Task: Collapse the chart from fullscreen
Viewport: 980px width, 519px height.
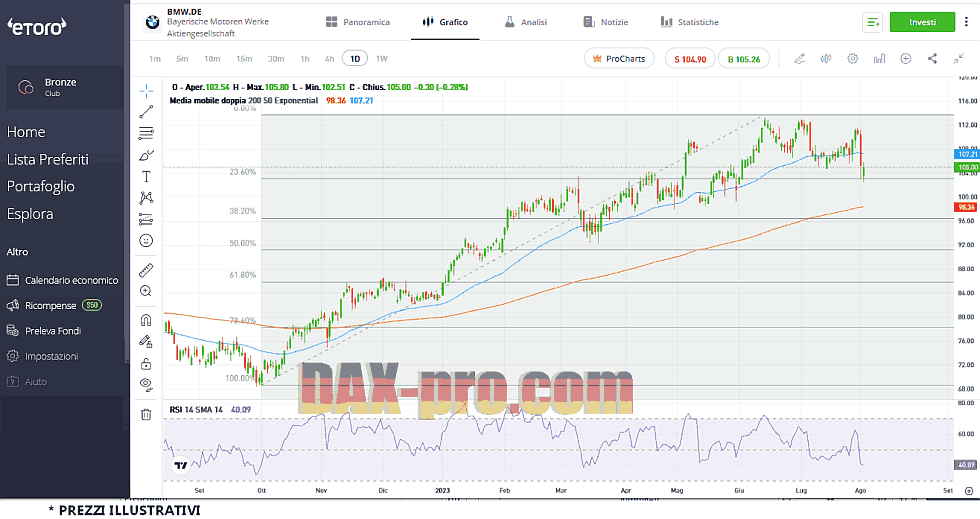Action: pos(959,59)
